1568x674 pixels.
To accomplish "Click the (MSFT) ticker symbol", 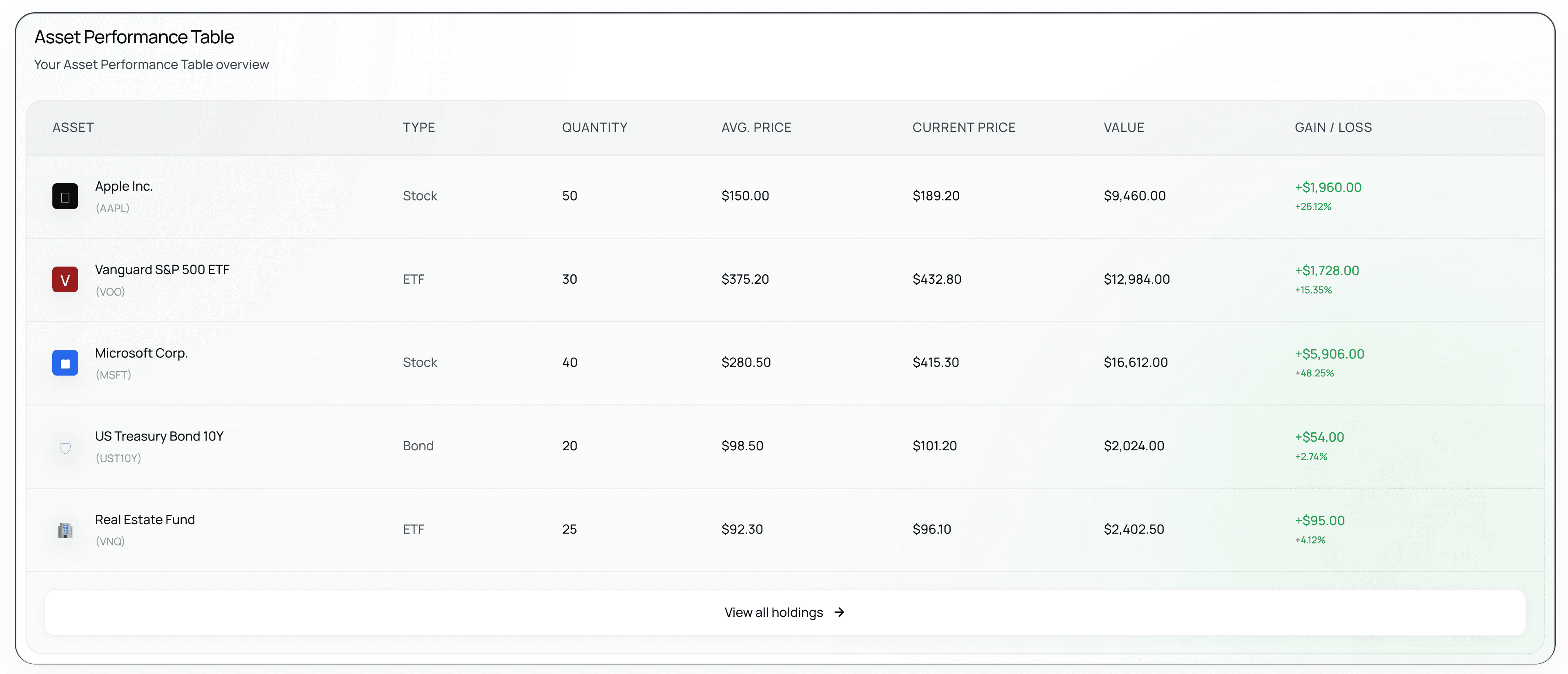I will (113, 375).
